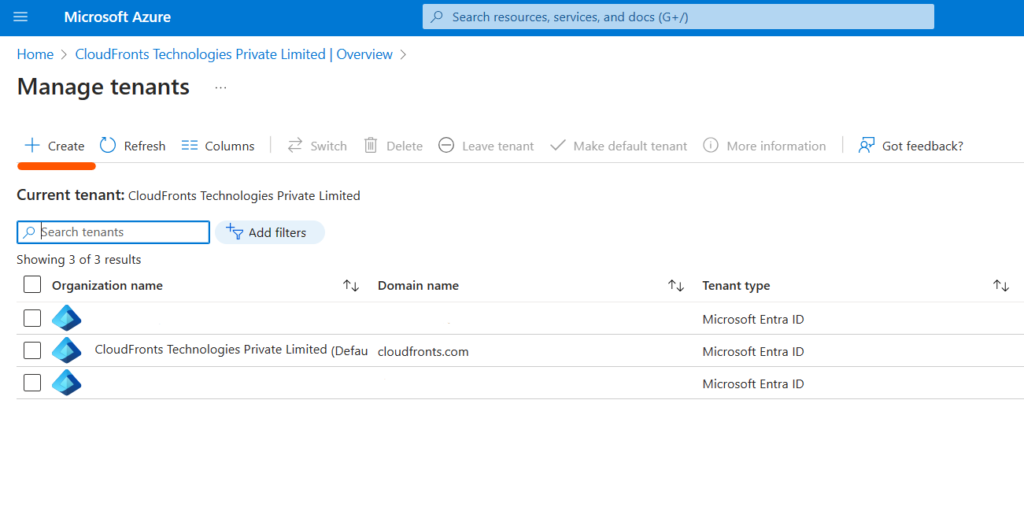The image size is (1024, 526).
Task: Check the CloudFronts Technologies row checkbox
Action: point(32,350)
